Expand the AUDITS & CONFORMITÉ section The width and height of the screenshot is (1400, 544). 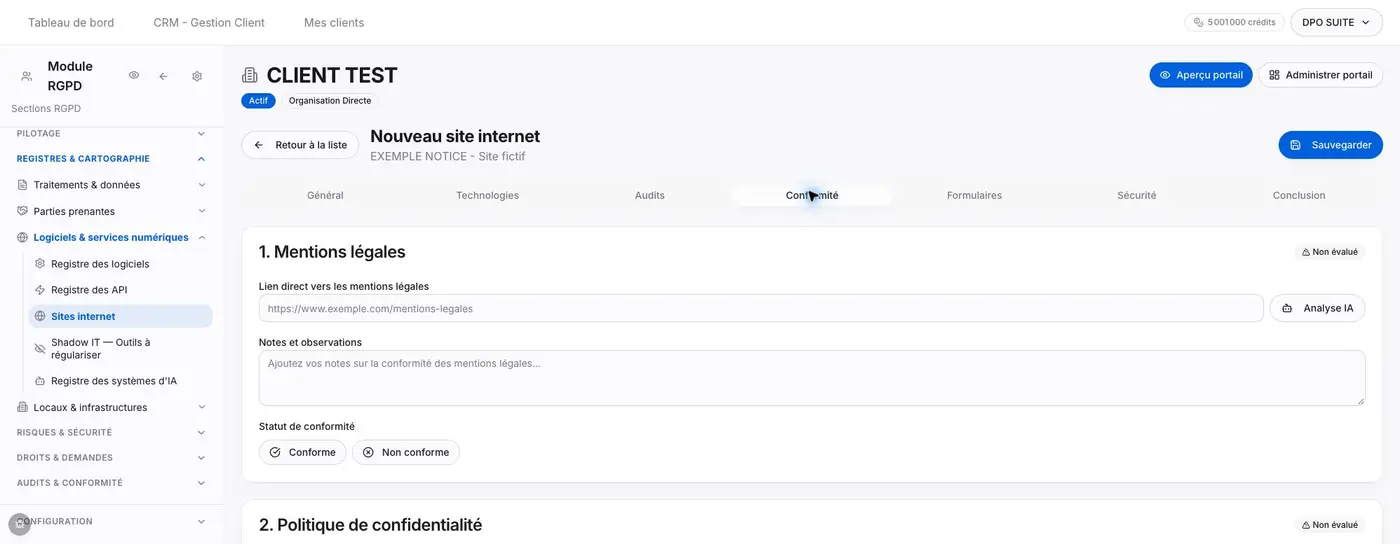(201, 482)
